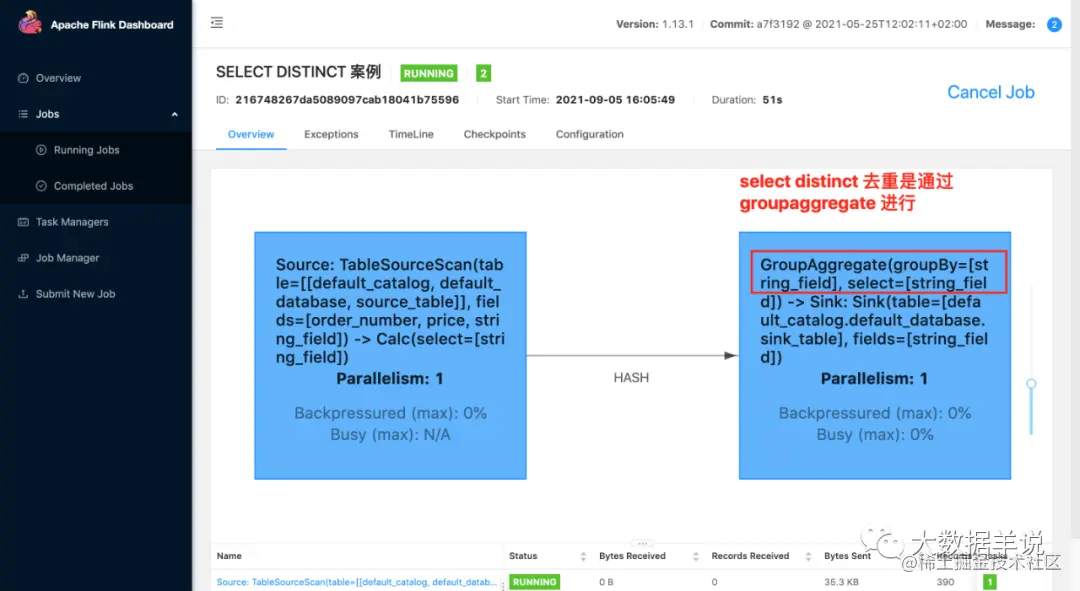Click the start time value 2021-09-05 16:05:49
The width and height of the screenshot is (1080, 591).
[x=615, y=100]
